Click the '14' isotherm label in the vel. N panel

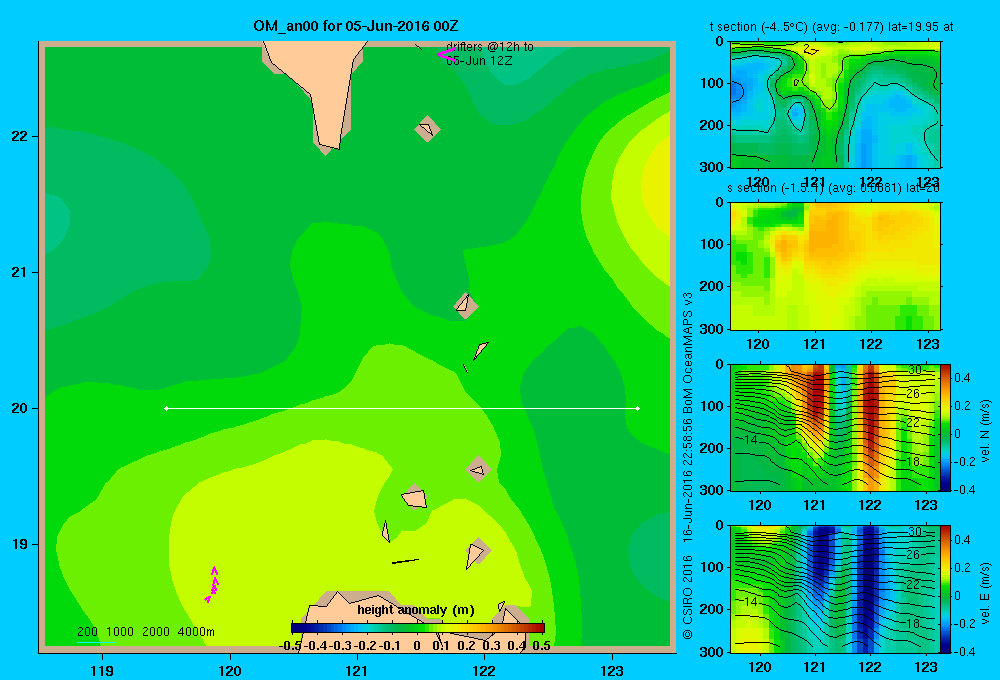coord(751,440)
